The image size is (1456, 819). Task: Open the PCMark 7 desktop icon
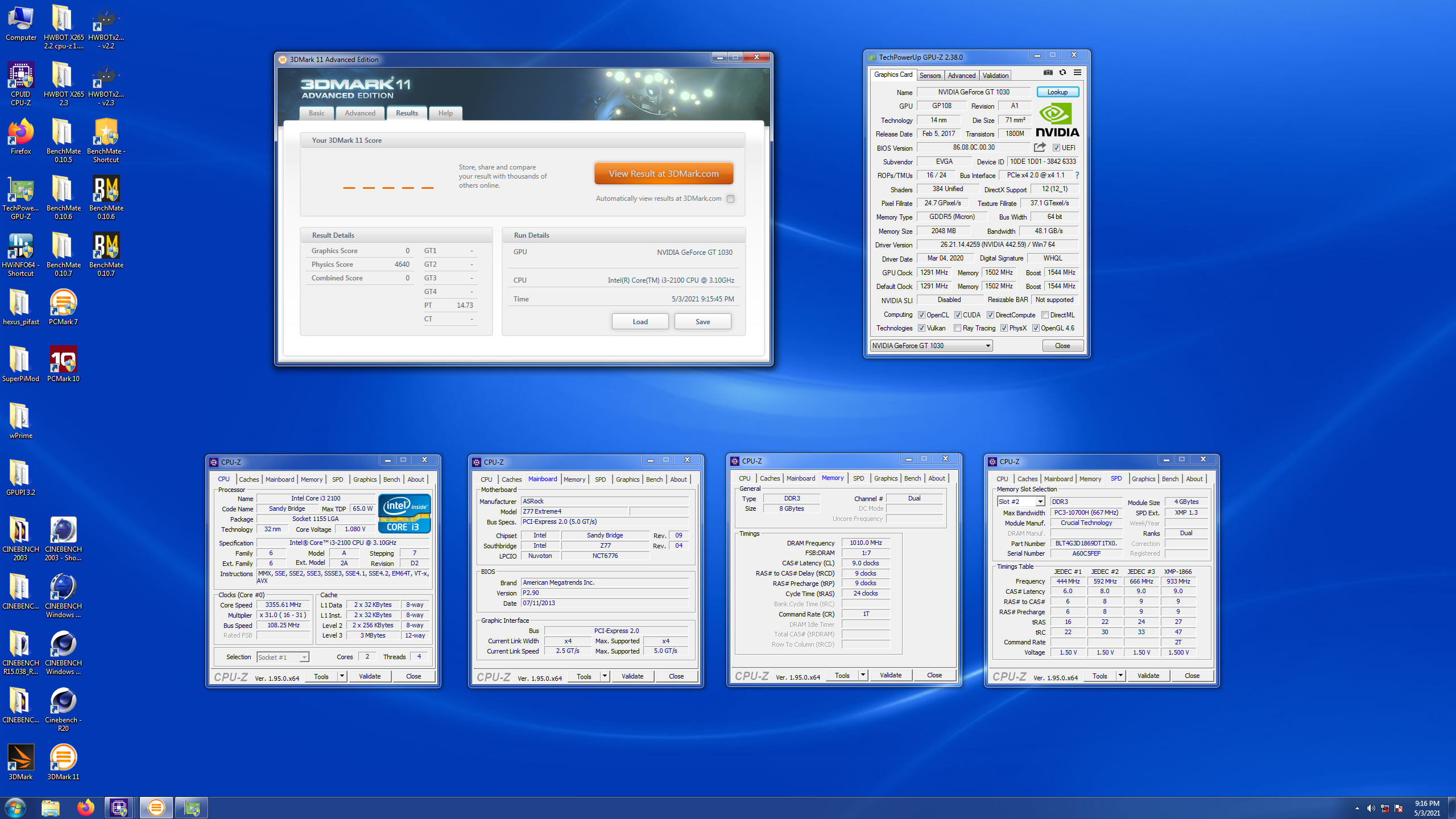pos(63,308)
